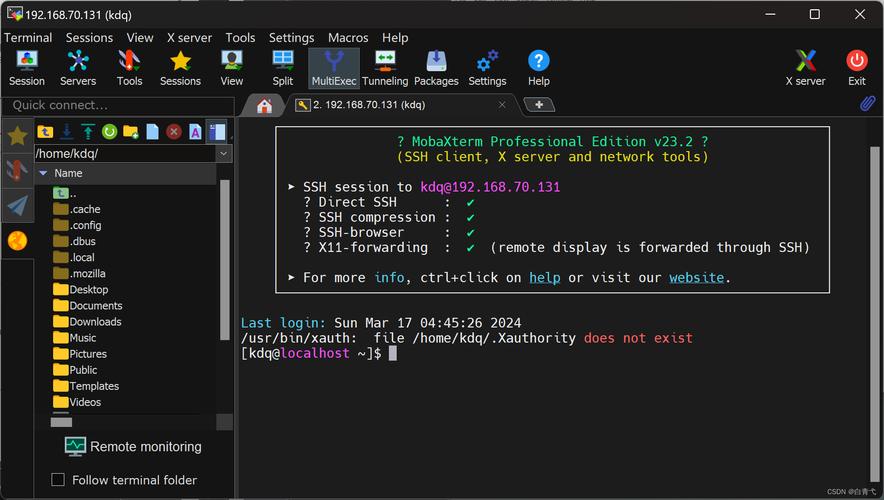This screenshot has width=884, height=500.
Task: Open the remote path dropdown
Action: click(223, 153)
